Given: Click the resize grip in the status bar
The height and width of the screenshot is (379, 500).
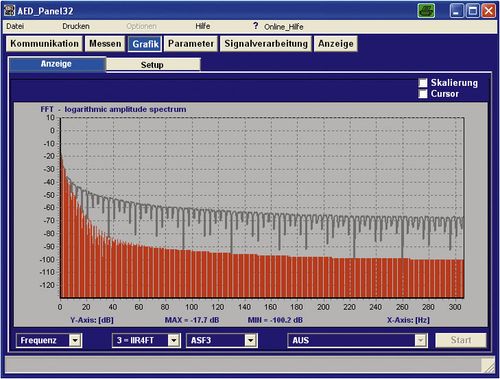Looking at the screenshot, I should click(x=489, y=366).
